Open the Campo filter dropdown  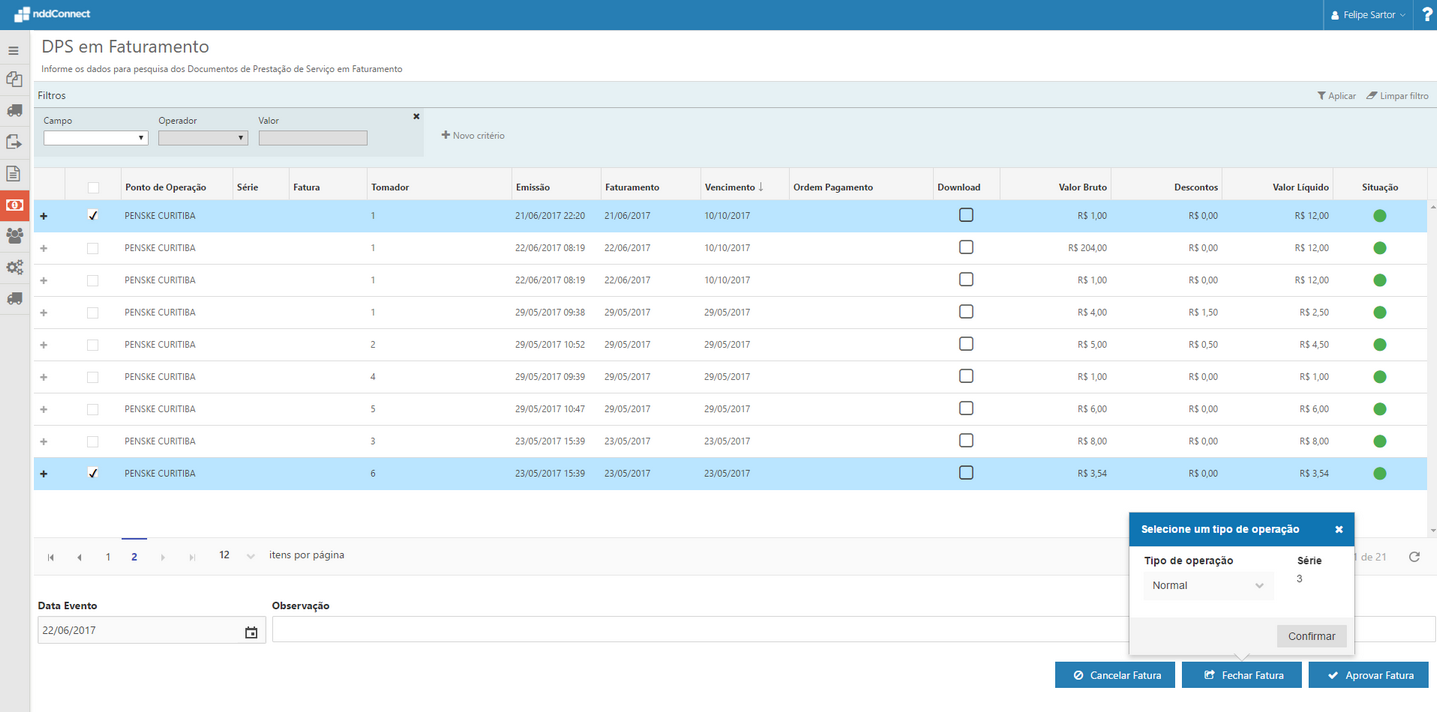click(96, 138)
